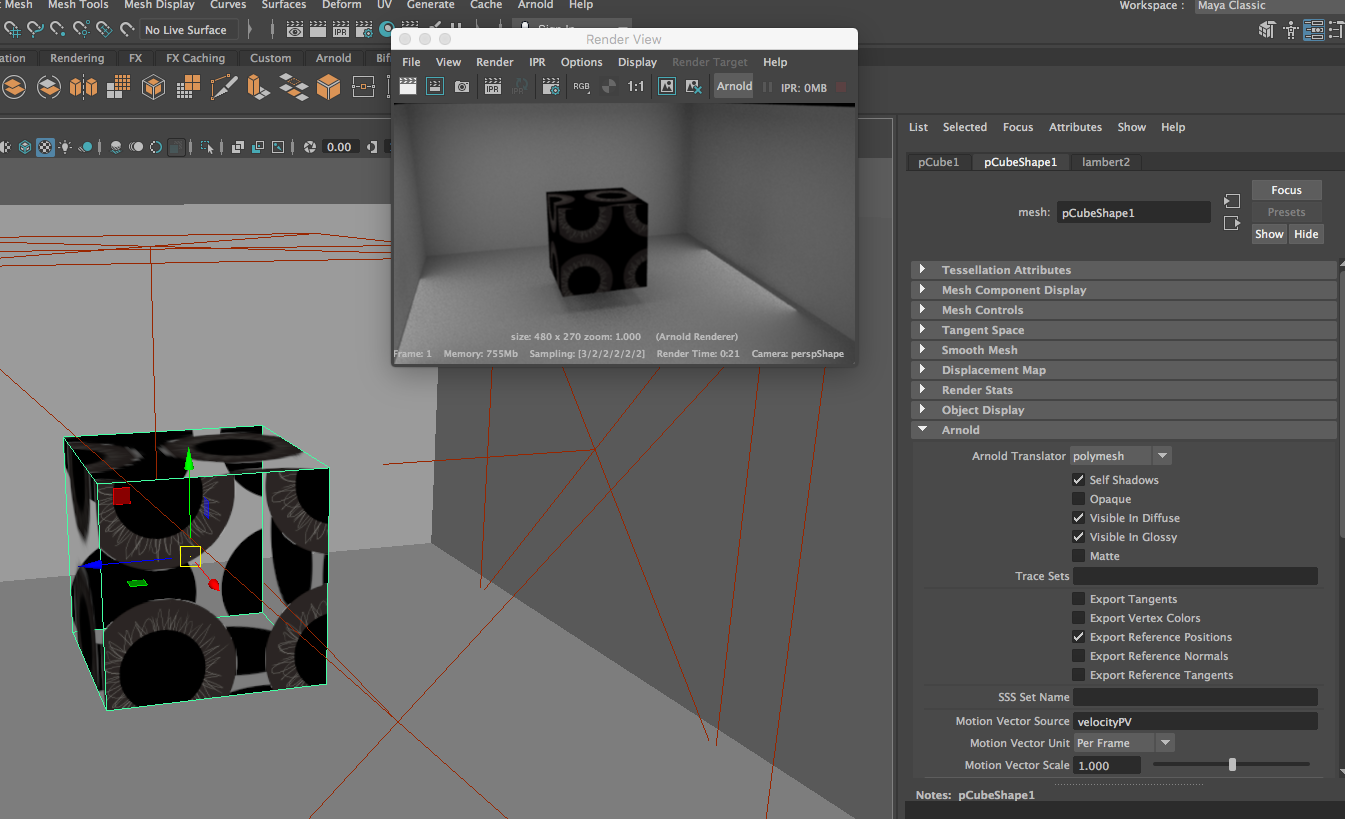Enable the Opaque checkbox

pyautogui.click(x=1078, y=499)
